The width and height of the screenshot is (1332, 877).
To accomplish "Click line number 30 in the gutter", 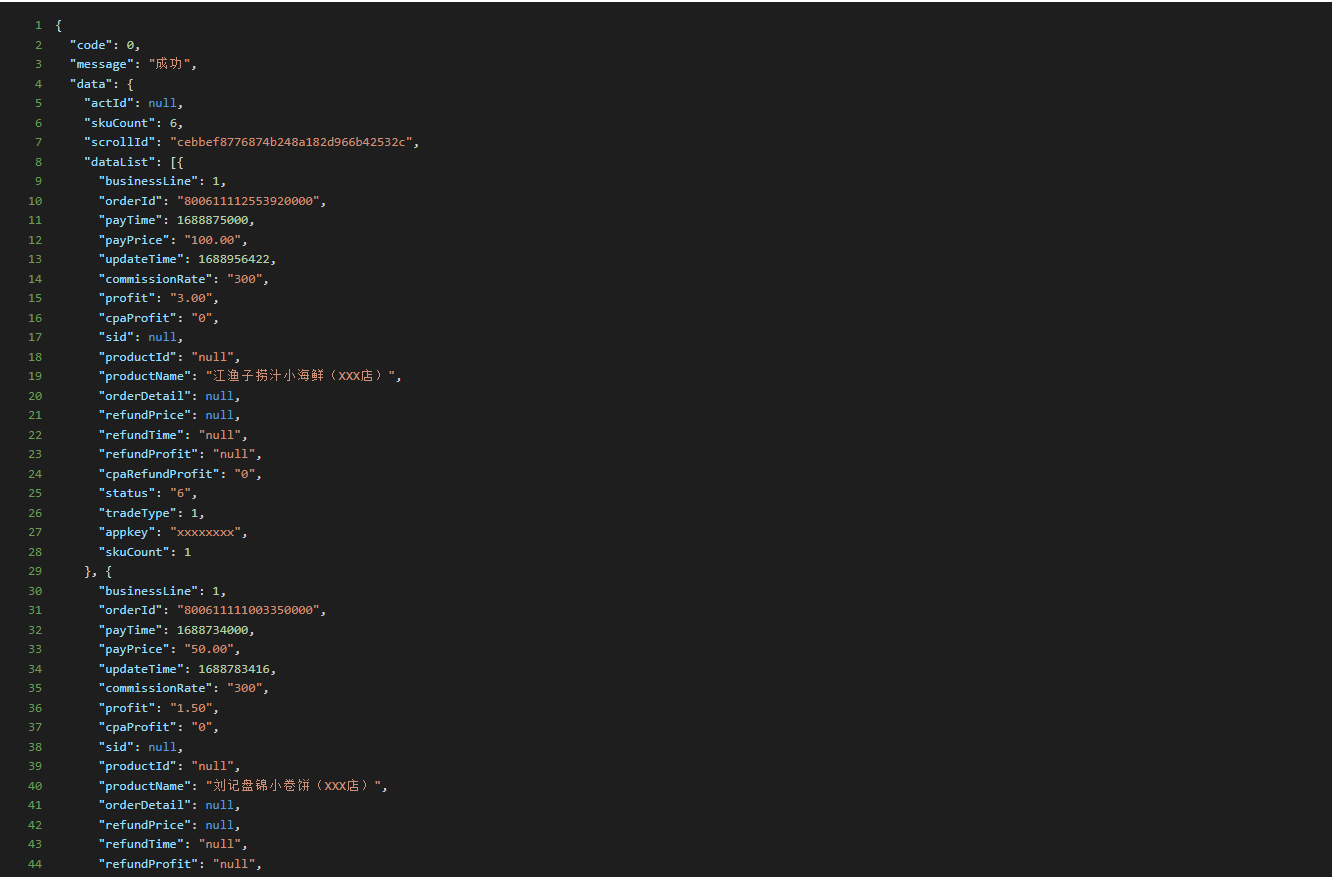I will pos(35,591).
